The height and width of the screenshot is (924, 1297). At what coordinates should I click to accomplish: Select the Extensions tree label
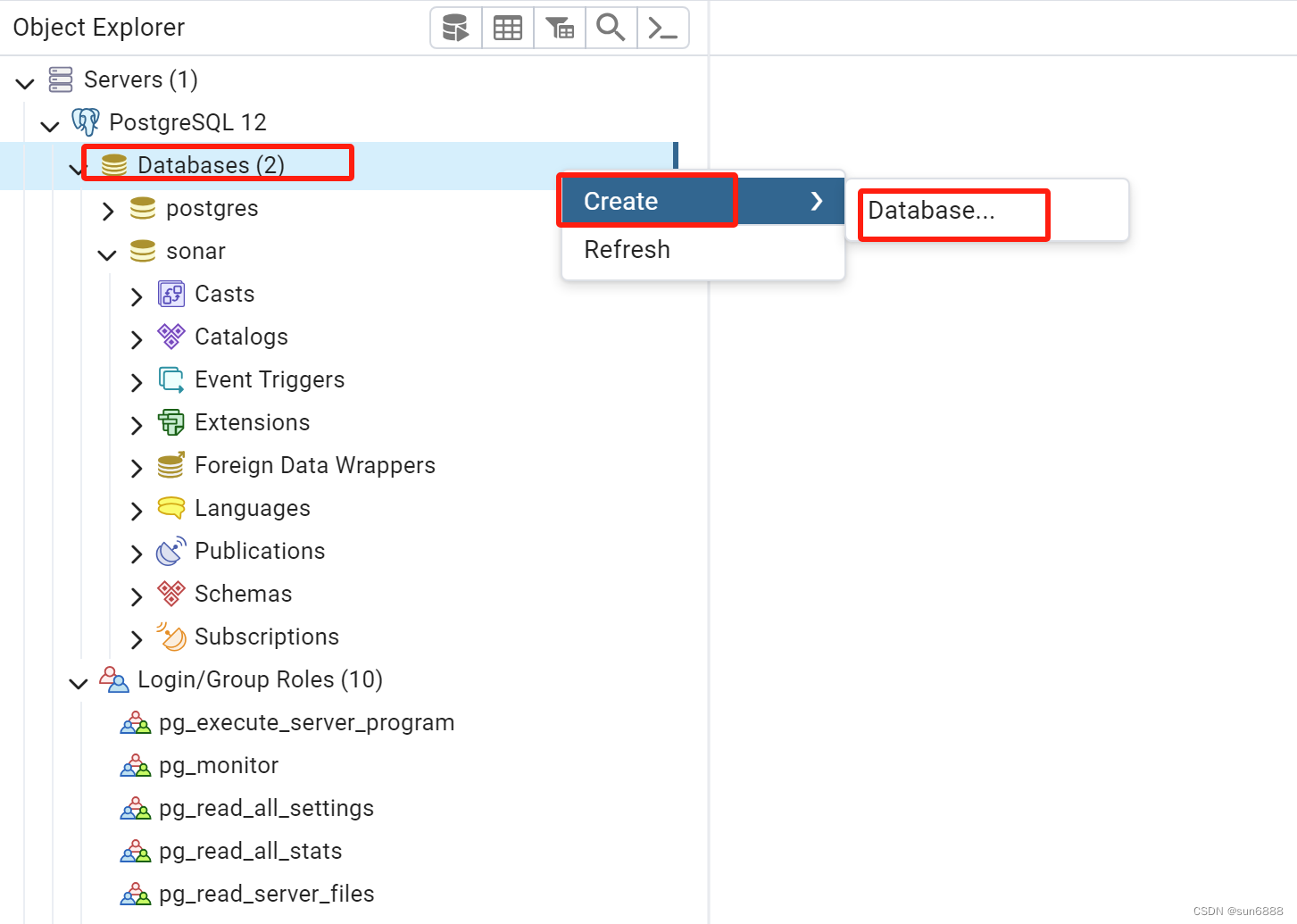tap(253, 422)
